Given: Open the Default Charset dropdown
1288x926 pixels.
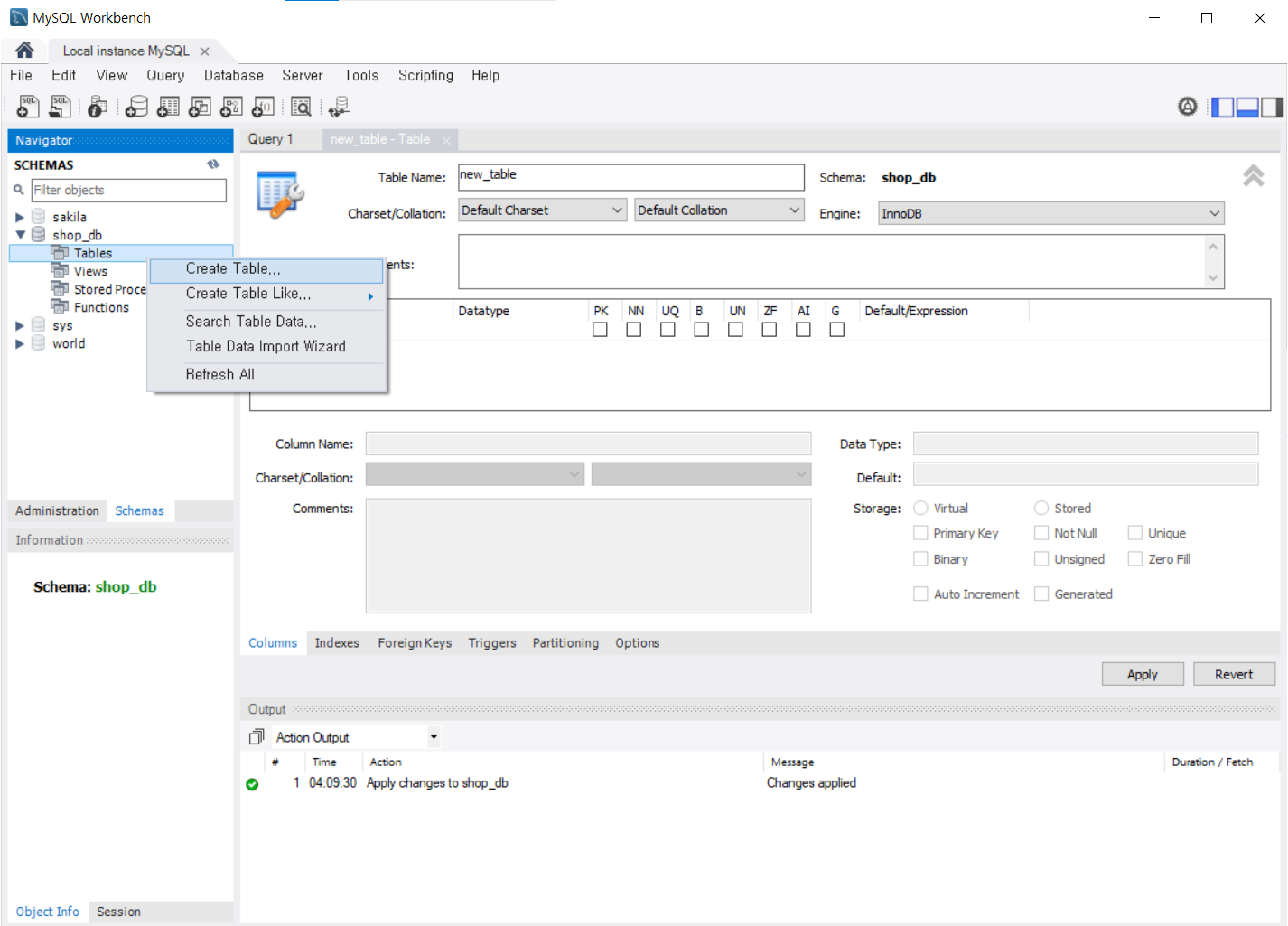Looking at the screenshot, I should (x=542, y=210).
